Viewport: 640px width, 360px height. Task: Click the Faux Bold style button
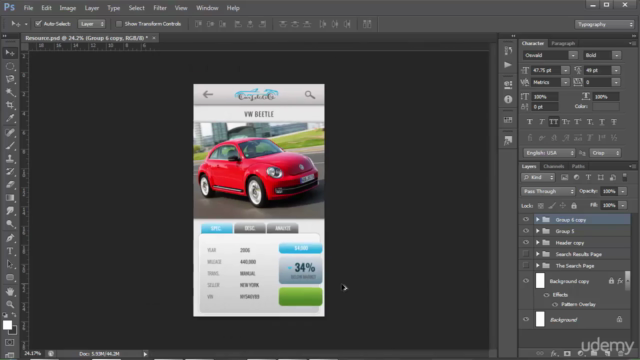pos(529,122)
